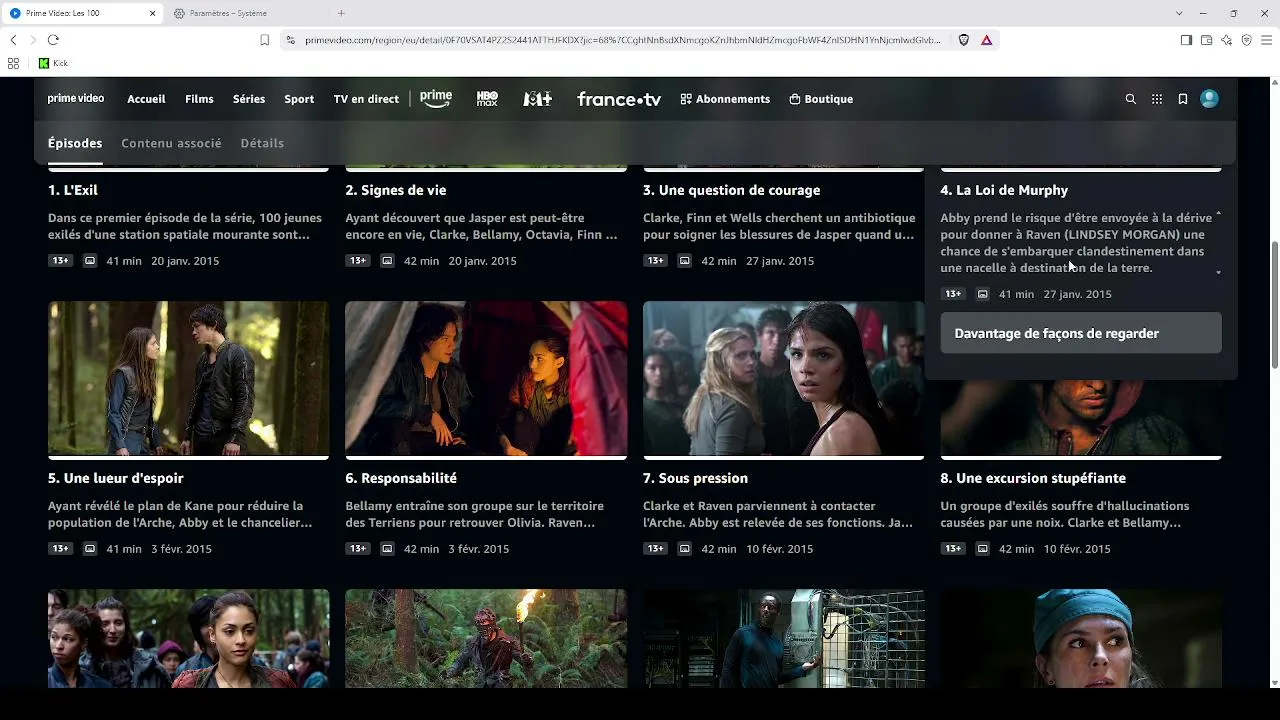This screenshot has width=1280, height=720.
Task: Play thumbnail for 6. Responsabilité
Action: (486, 379)
